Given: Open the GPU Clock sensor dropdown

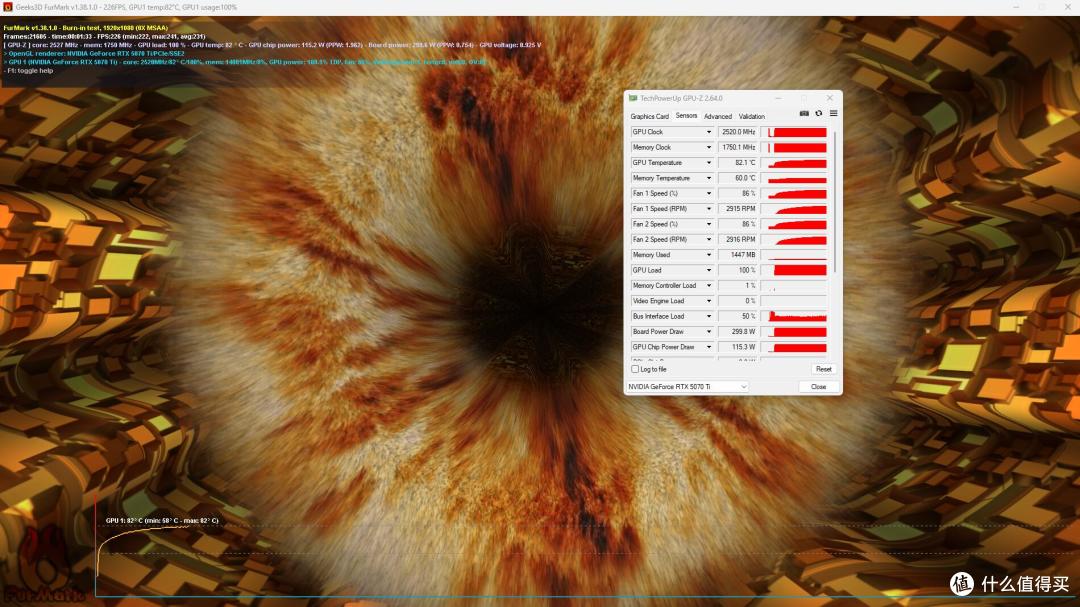Looking at the screenshot, I should point(709,132).
